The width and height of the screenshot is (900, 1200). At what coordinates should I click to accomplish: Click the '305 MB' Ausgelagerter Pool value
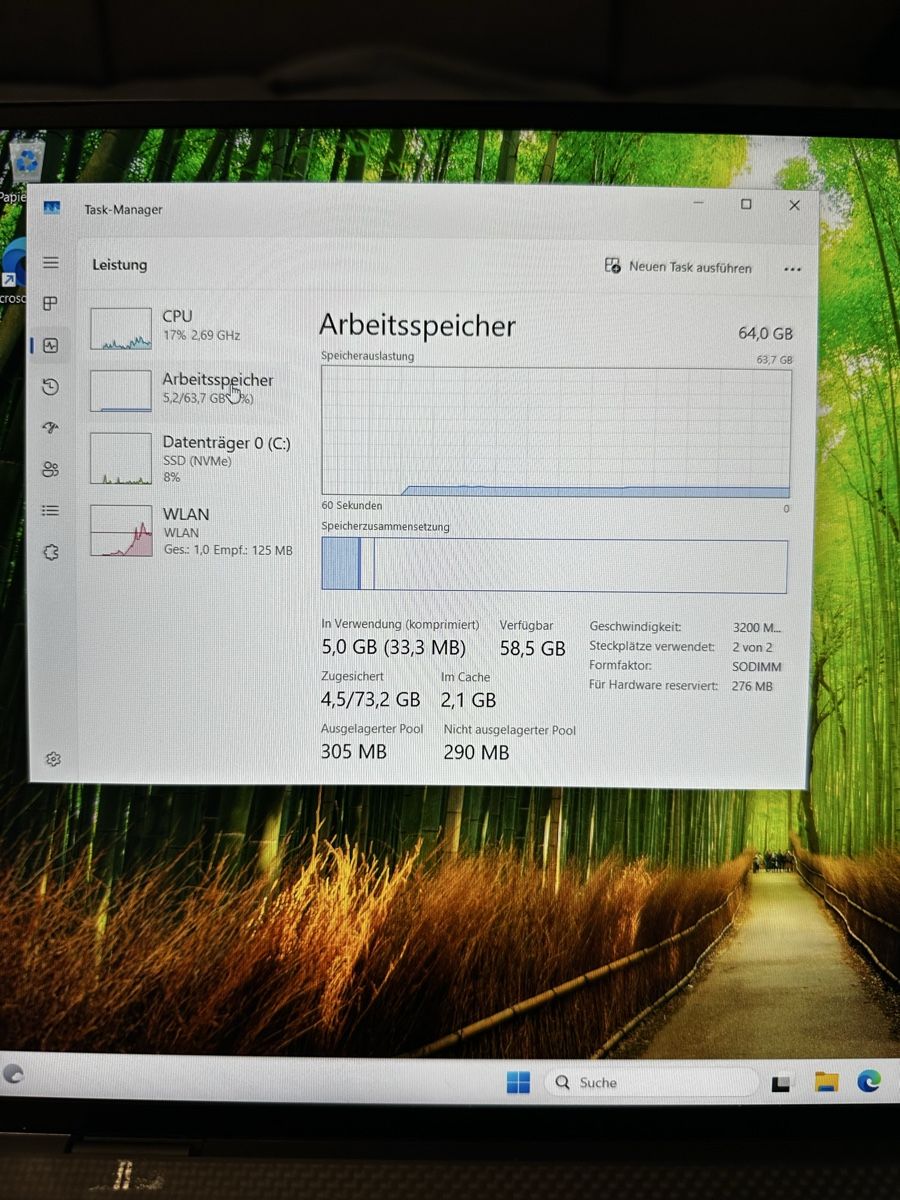tap(353, 752)
